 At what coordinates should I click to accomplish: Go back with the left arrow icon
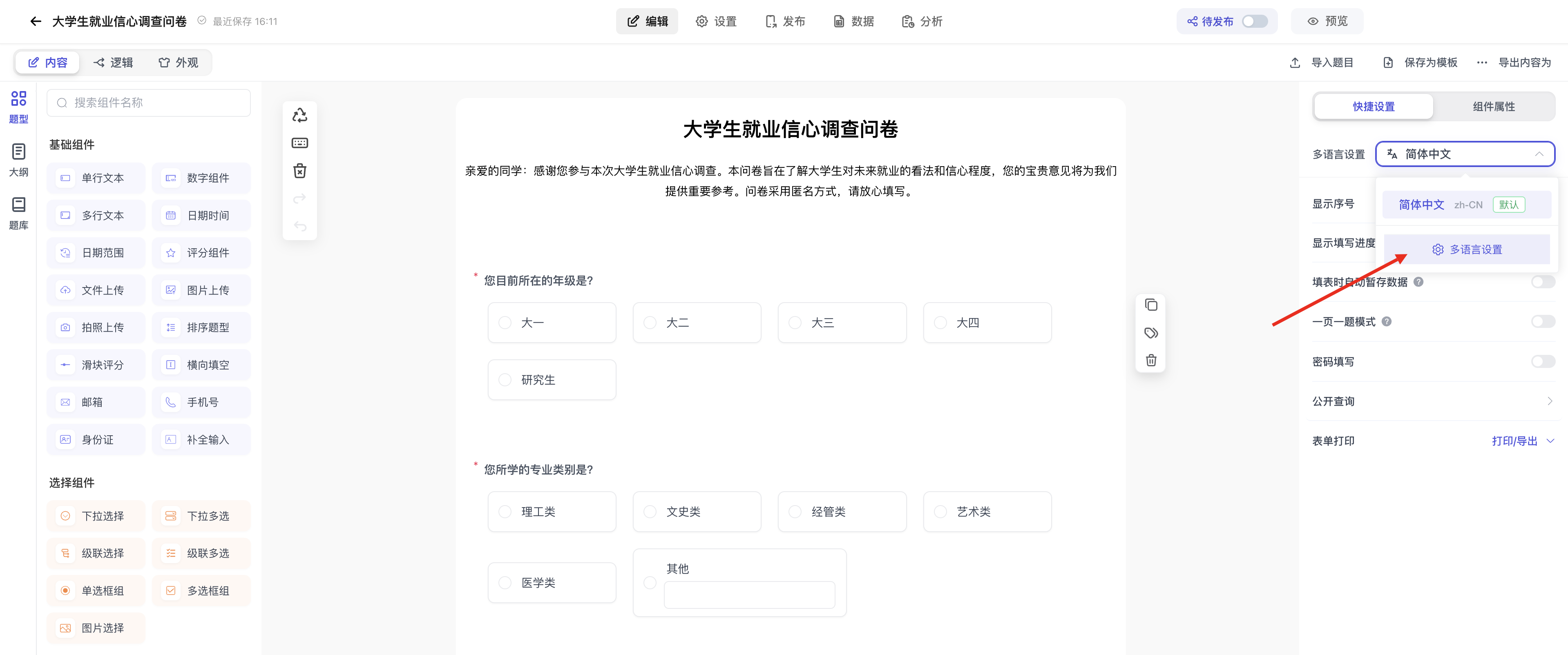click(x=36, y=21)
